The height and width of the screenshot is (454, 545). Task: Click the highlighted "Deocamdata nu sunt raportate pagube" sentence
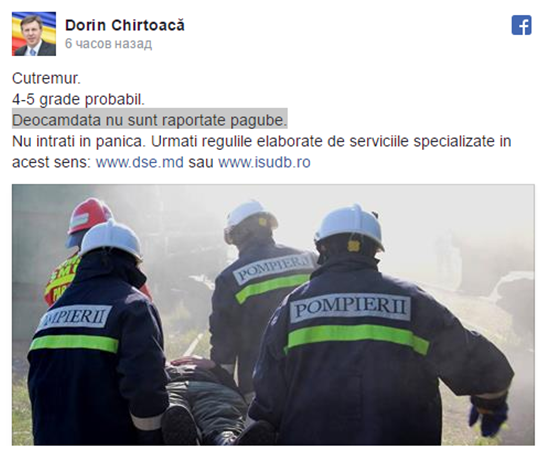coord(150,120)
